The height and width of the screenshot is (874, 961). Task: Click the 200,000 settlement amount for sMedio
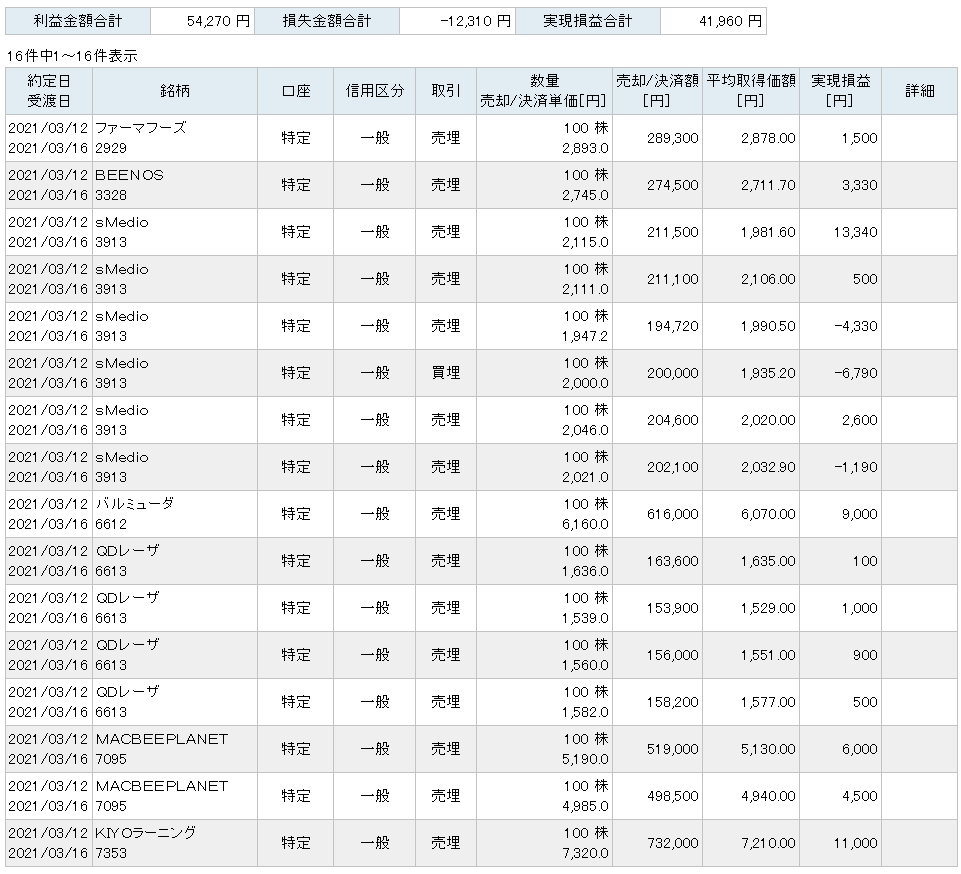[672, 373]
